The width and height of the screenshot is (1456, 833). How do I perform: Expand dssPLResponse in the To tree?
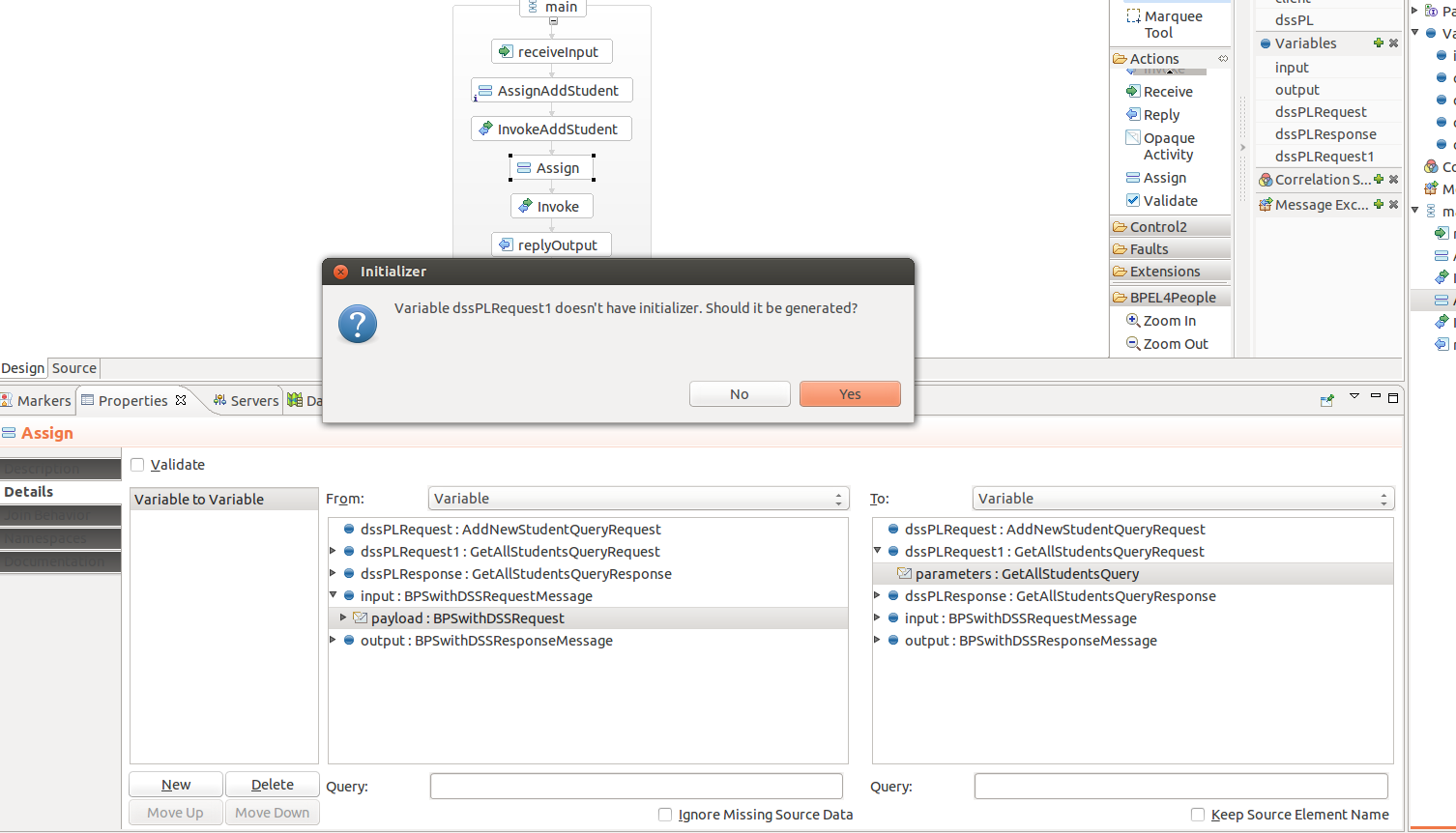point(878,596)
